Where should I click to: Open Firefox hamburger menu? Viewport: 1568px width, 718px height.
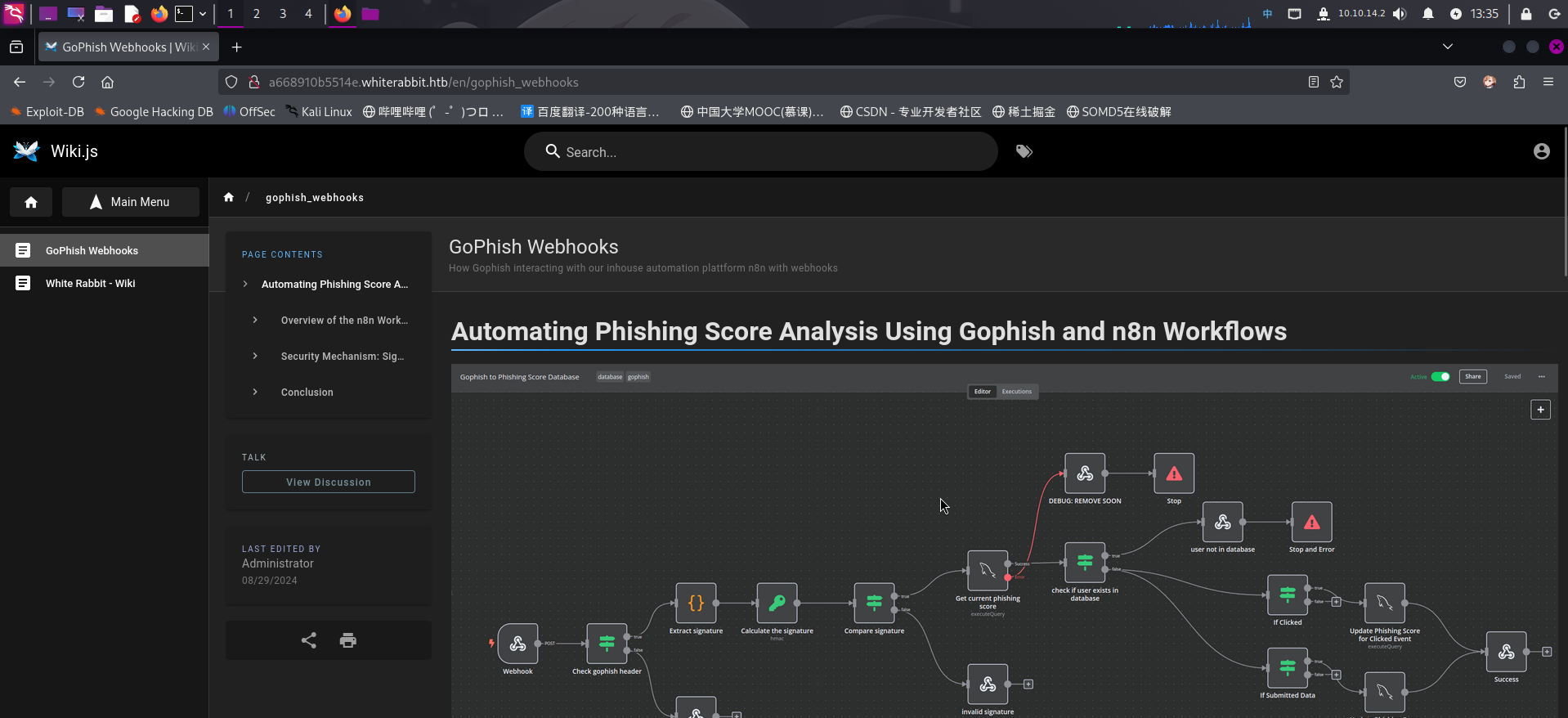coord(1548,82)
